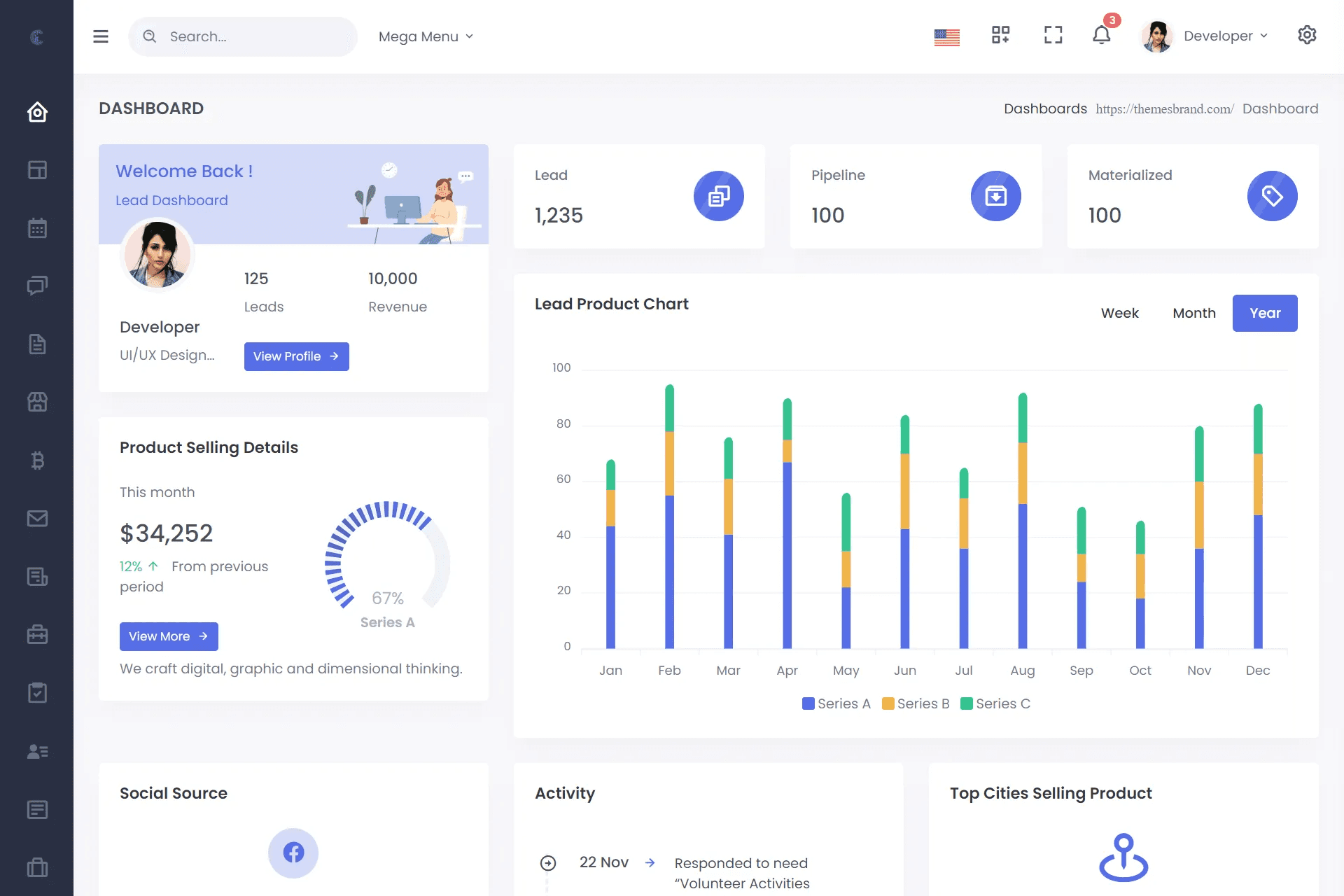Click the Materialized card tag icon
The height and width of the screenshot is (896, 1344).
[1272, 196]
